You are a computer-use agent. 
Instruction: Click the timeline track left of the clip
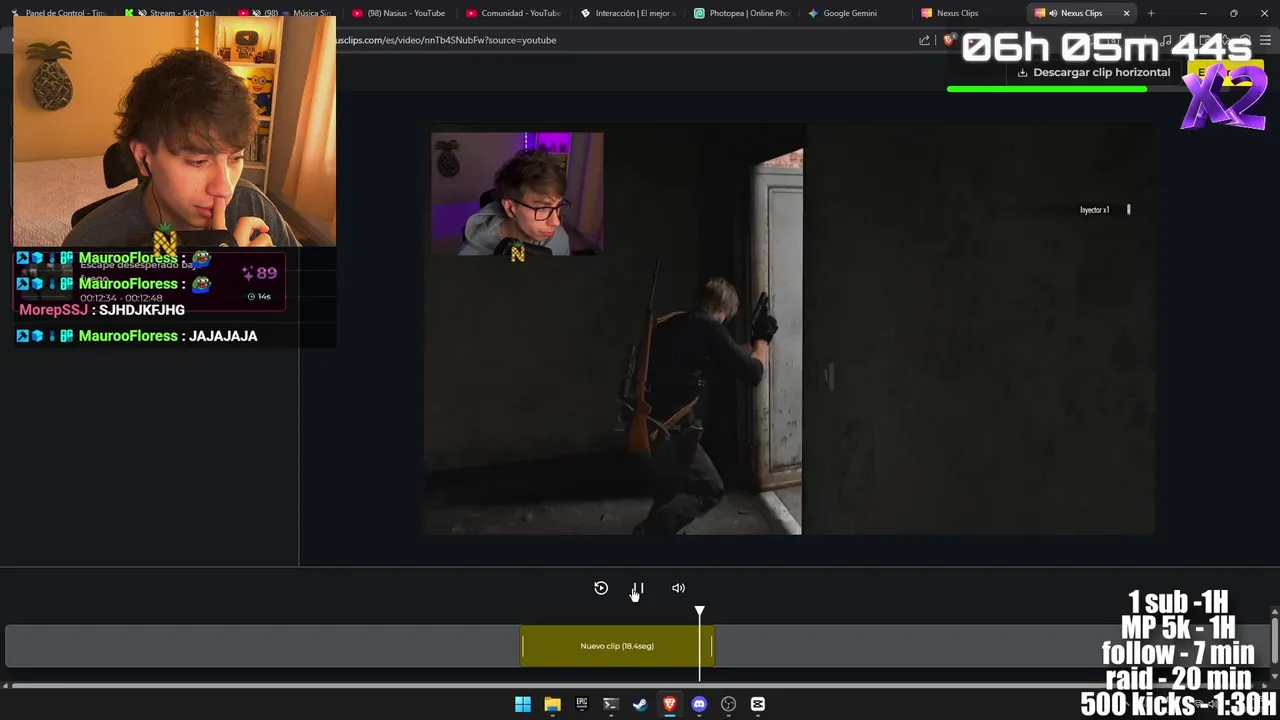click(262, 646)
